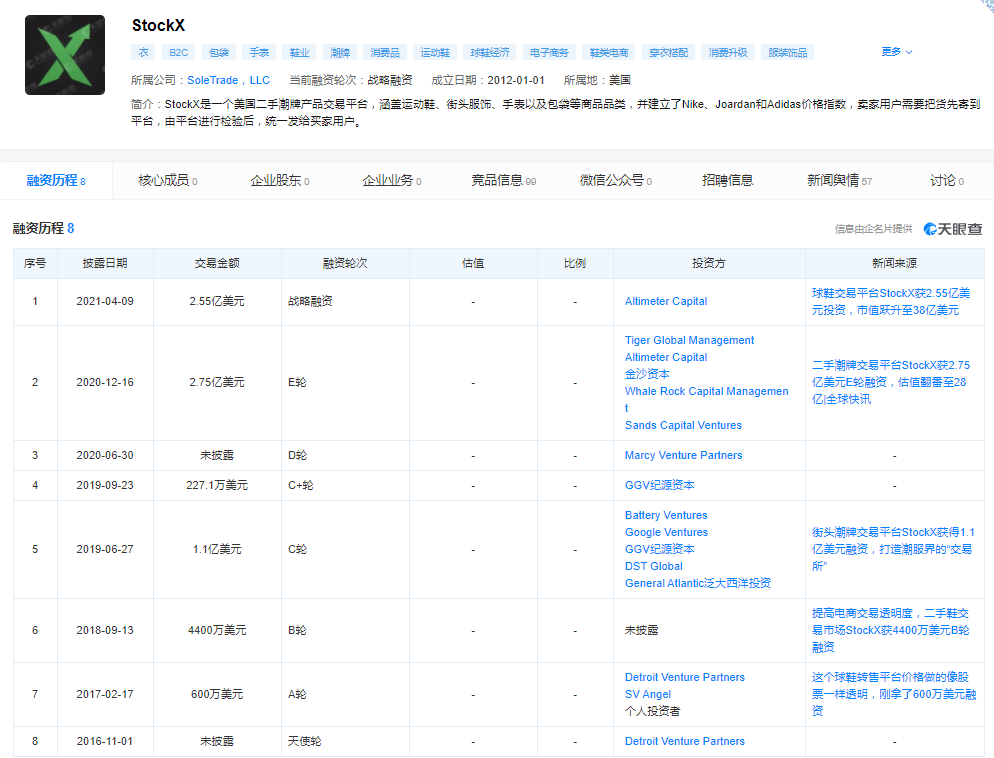Choose the 消费升级 tag
This screenshot has width=994, height=758.
[728, 53]
